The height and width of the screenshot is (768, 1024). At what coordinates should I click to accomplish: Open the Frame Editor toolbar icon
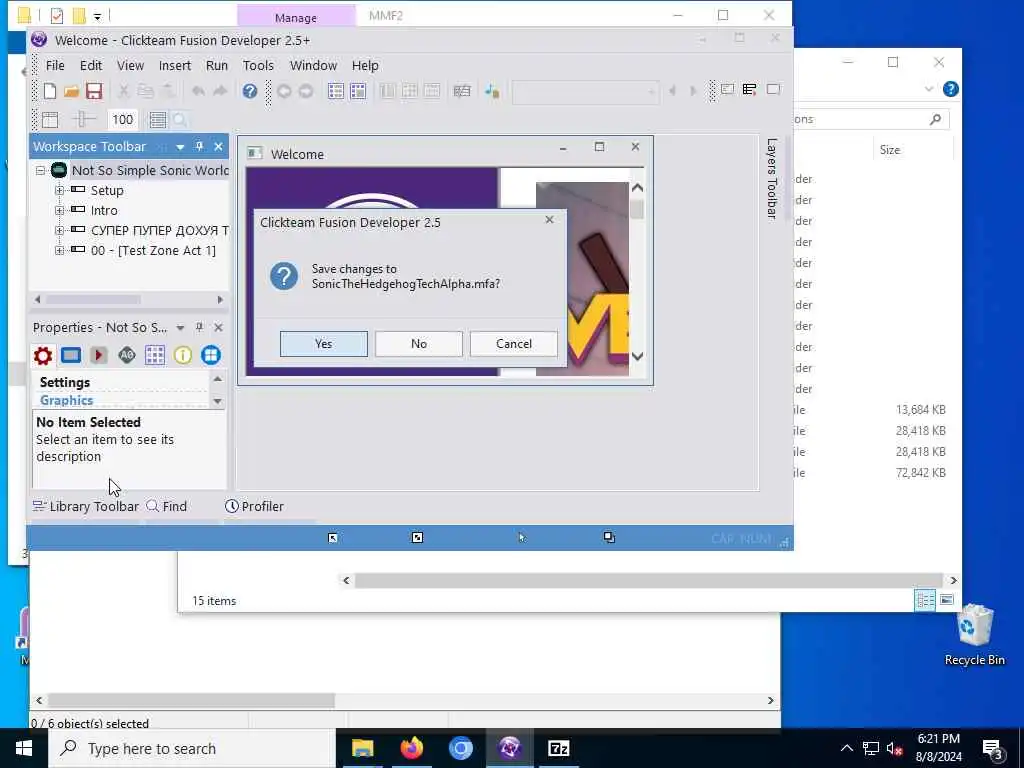358,91
